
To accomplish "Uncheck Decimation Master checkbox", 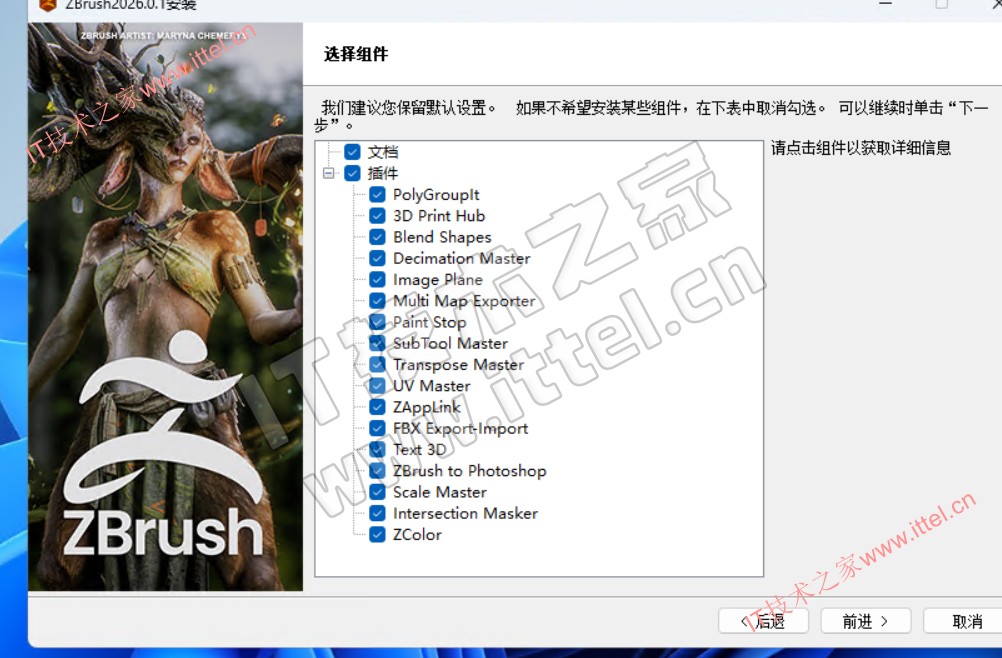I will click(x=377, y=258).
